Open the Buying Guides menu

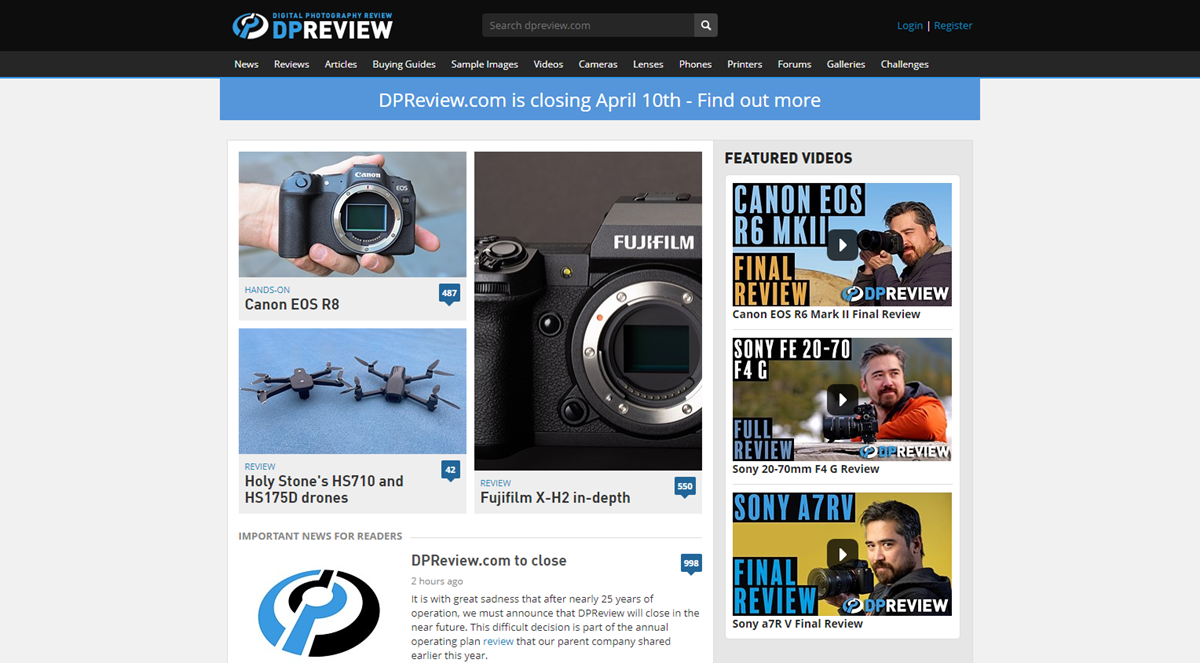coord(404,64)
